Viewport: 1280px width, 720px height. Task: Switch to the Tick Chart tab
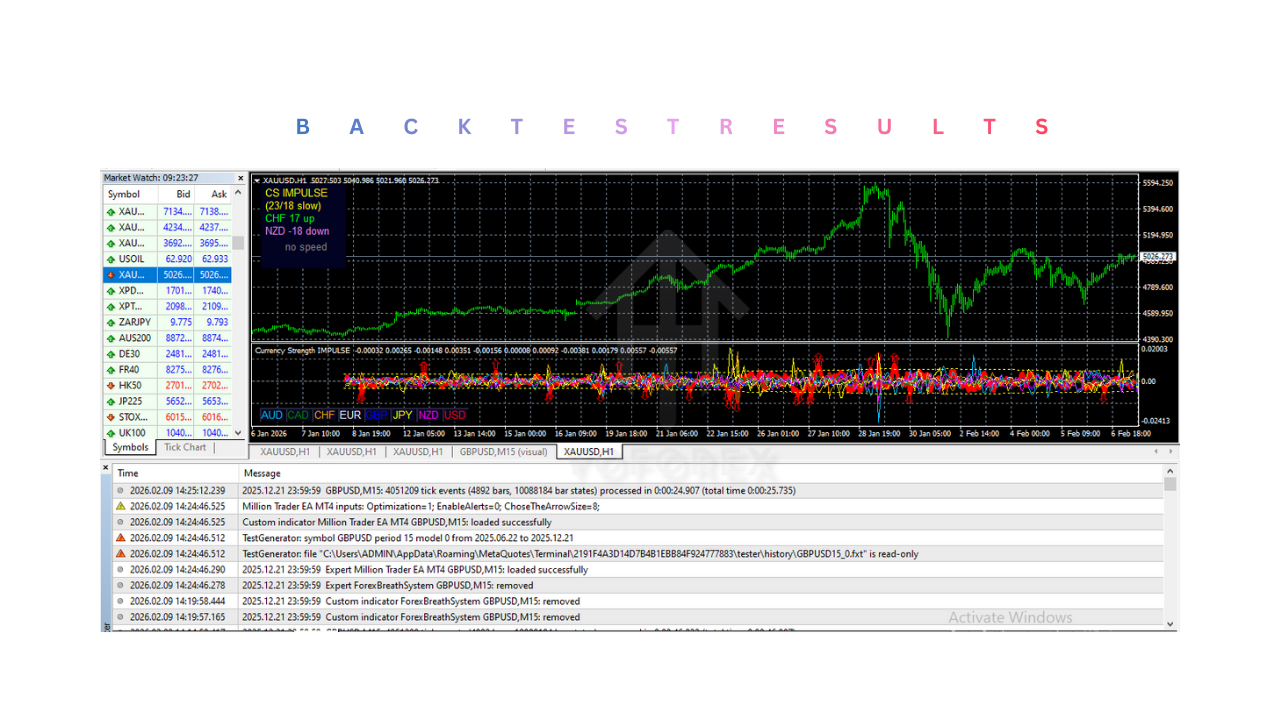pos(184,447)
